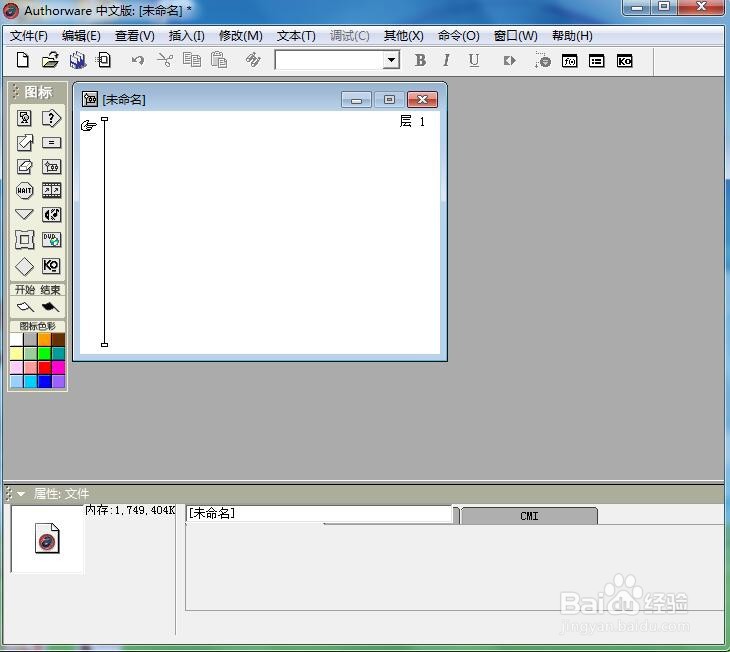
Task: Open the Variables window icon
Action: tap(597, 61)
